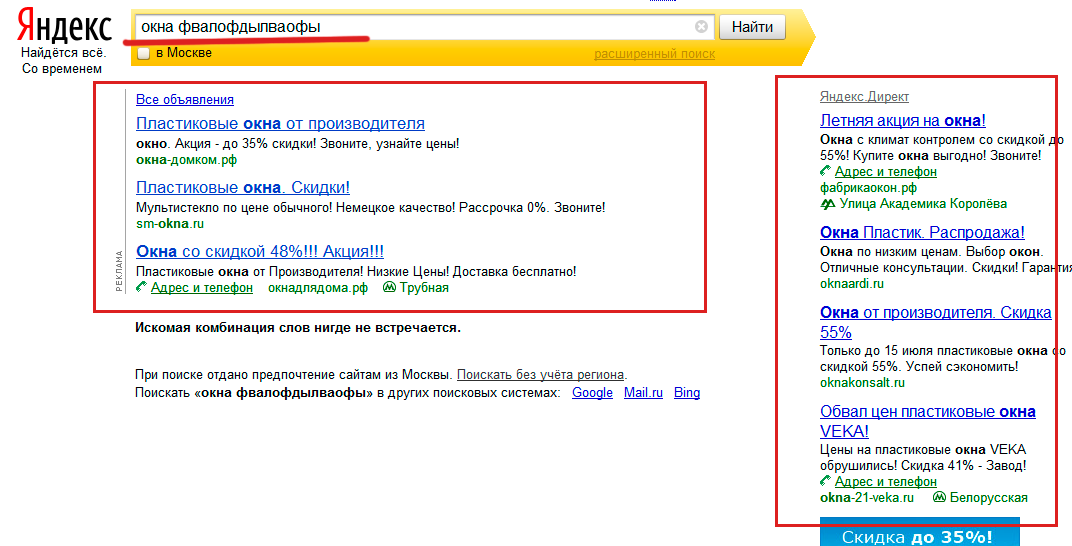This screenshot has height=546, width=1072.
Task: Open расширенный поиск link
Action: pyautogui.click(x=654, y=54)
